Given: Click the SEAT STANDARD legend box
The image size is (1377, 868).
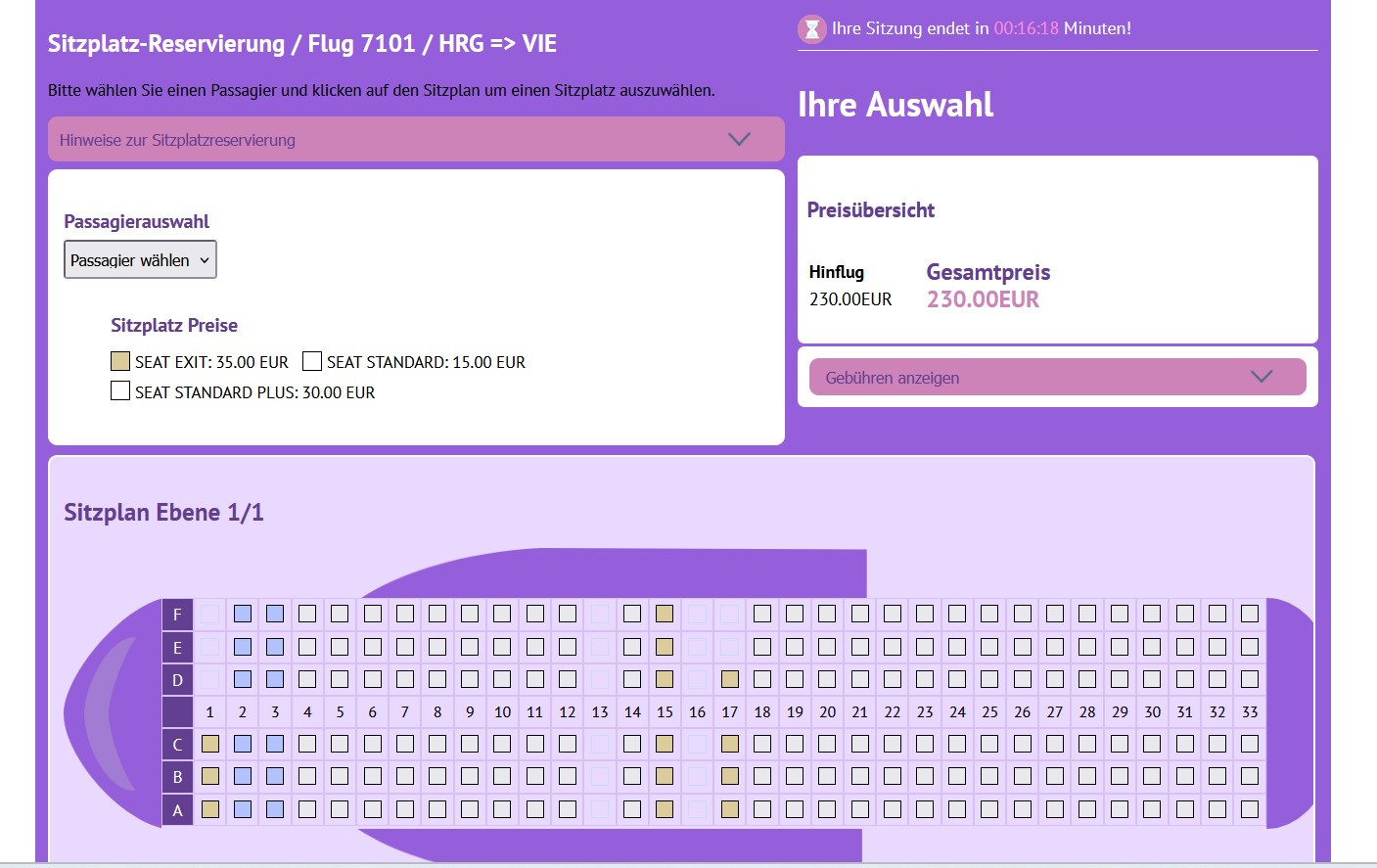Looking at the screenshot, I should [x=312, y=361].
